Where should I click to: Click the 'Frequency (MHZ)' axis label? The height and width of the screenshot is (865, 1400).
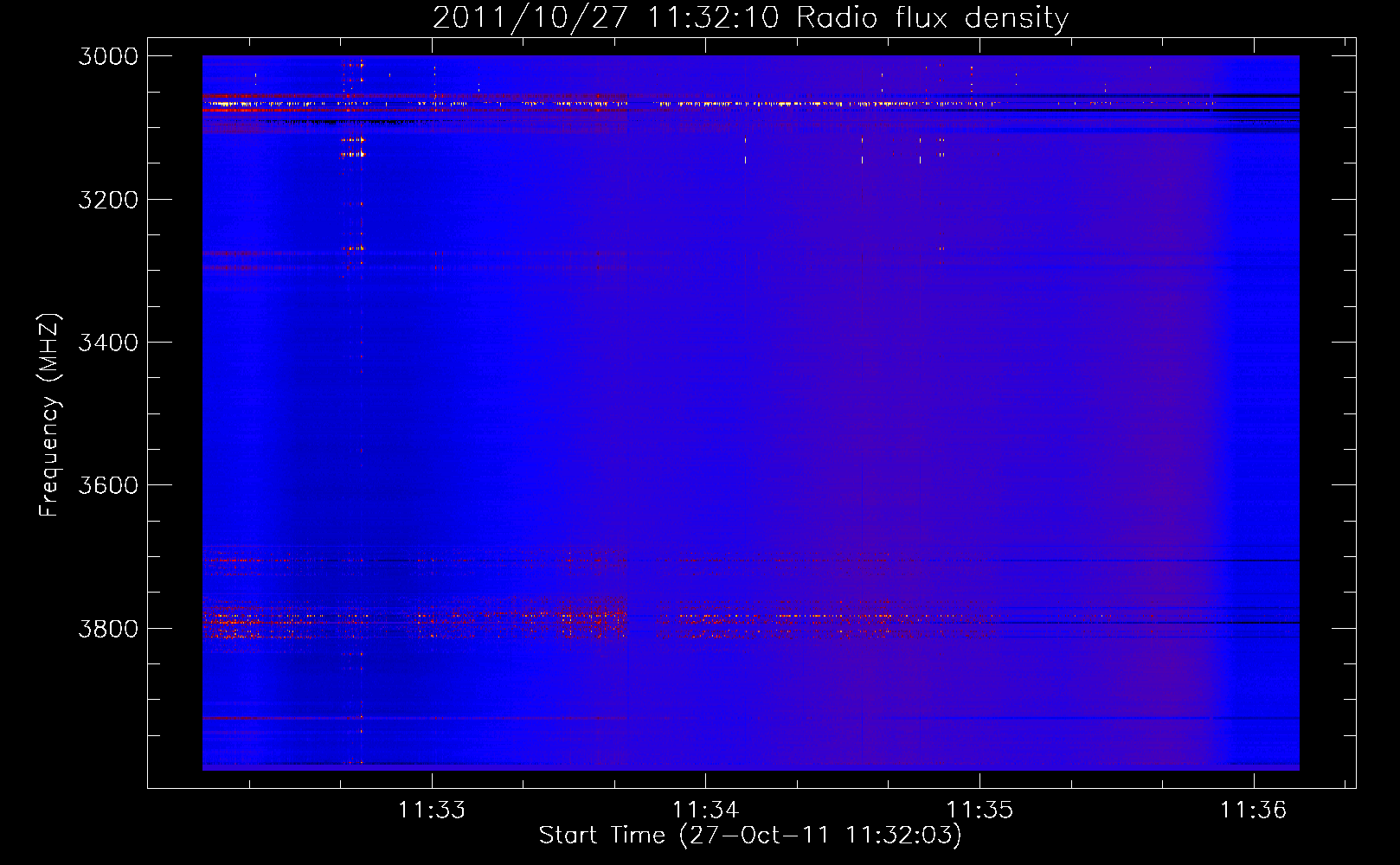(x=49, y=414)
